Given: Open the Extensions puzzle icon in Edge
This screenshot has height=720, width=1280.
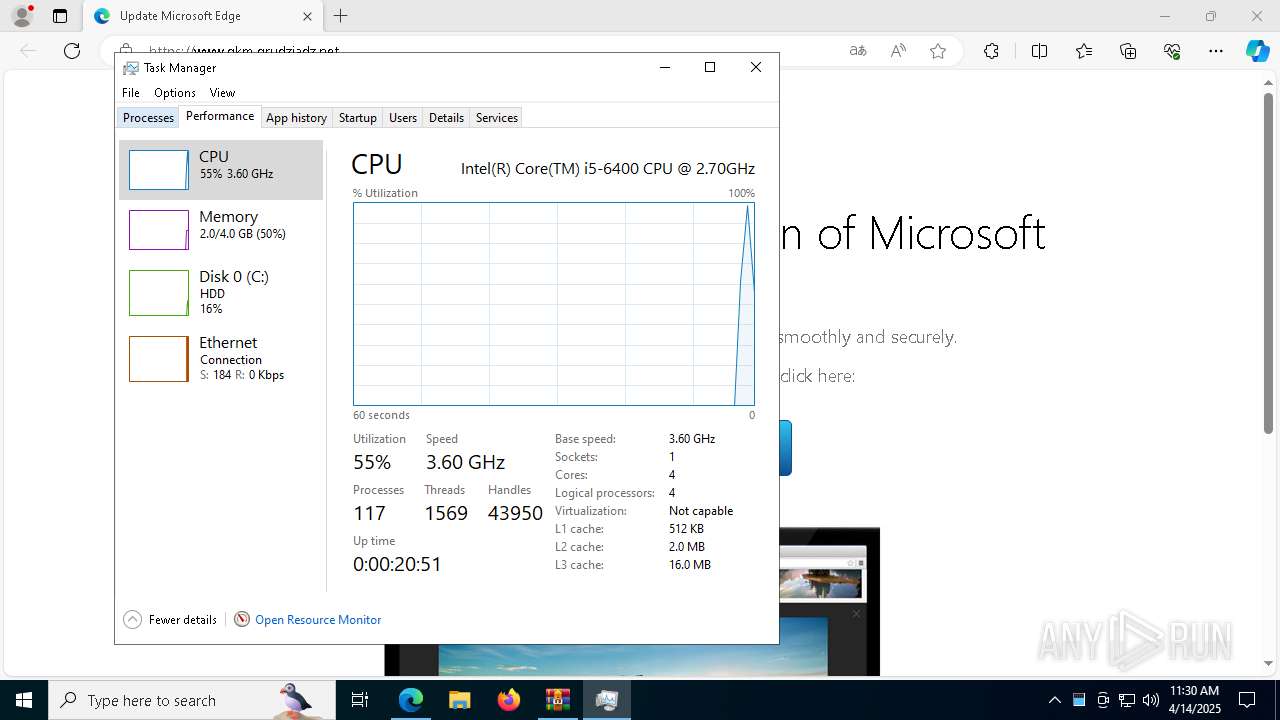Looking at the screenshot, I should [991, 51].
